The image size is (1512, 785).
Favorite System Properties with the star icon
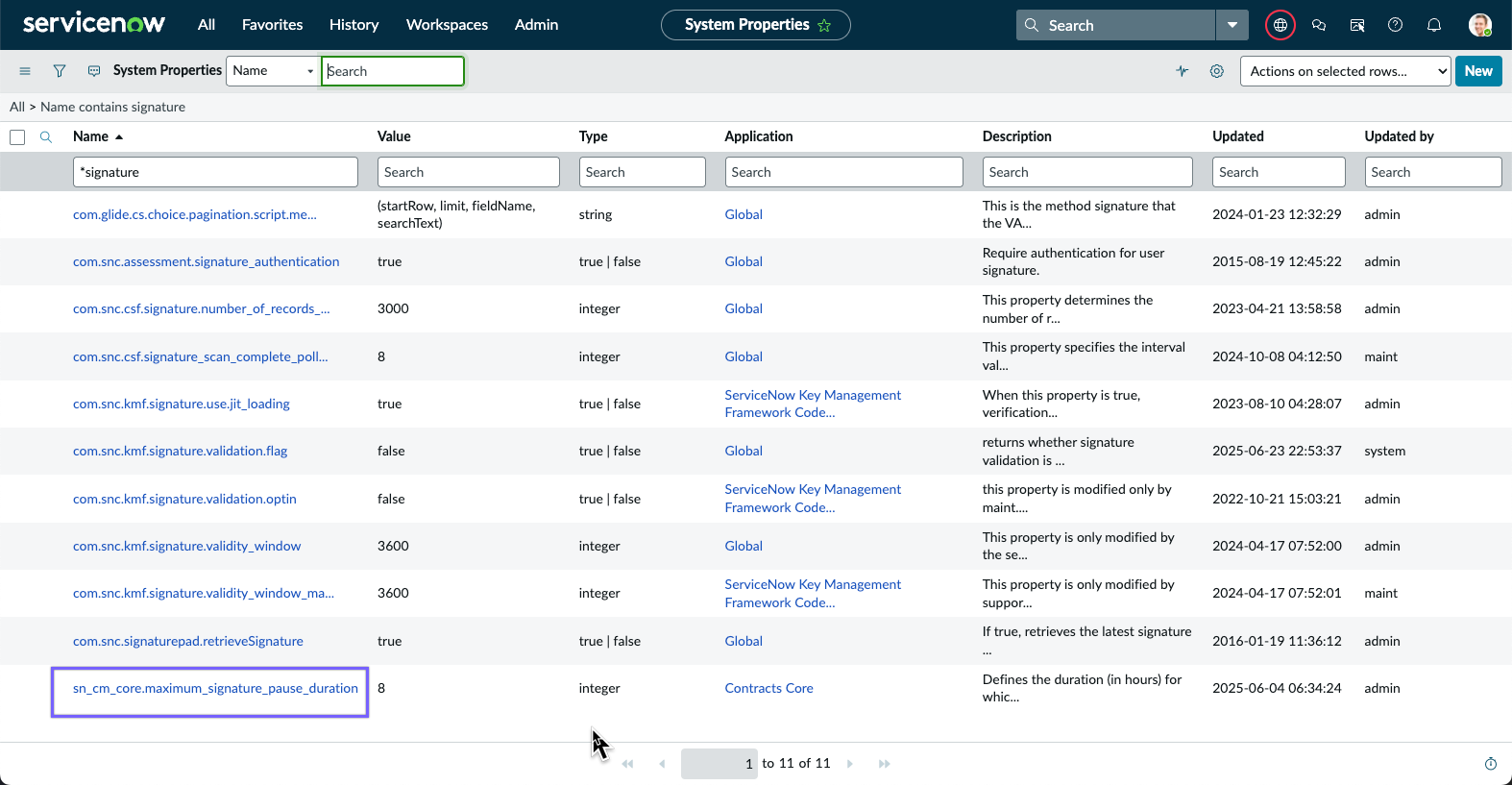[824, 26]
